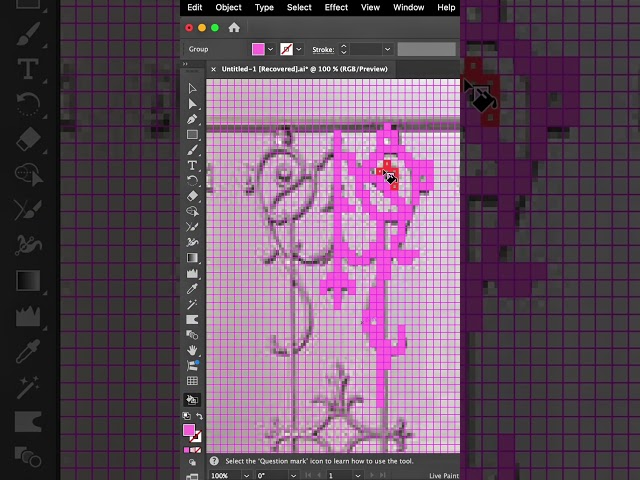Swap fill and stroke colors
The image size is (640, 480).
tap(199, 416)
